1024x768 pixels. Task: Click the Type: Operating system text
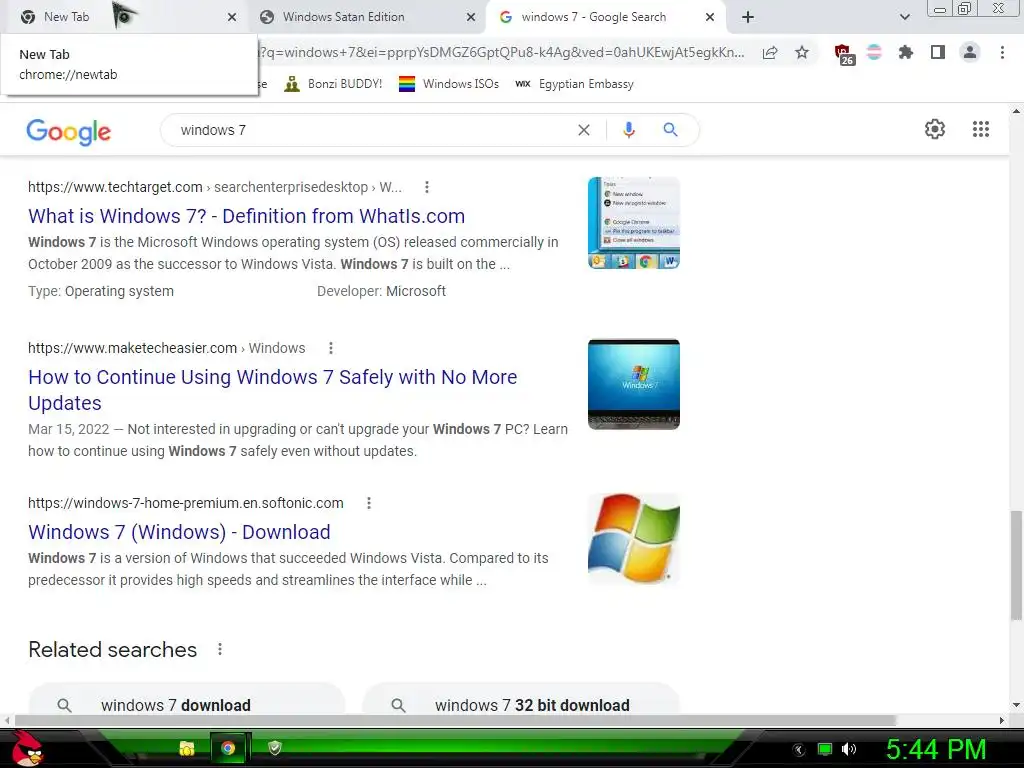click(101, 291)
